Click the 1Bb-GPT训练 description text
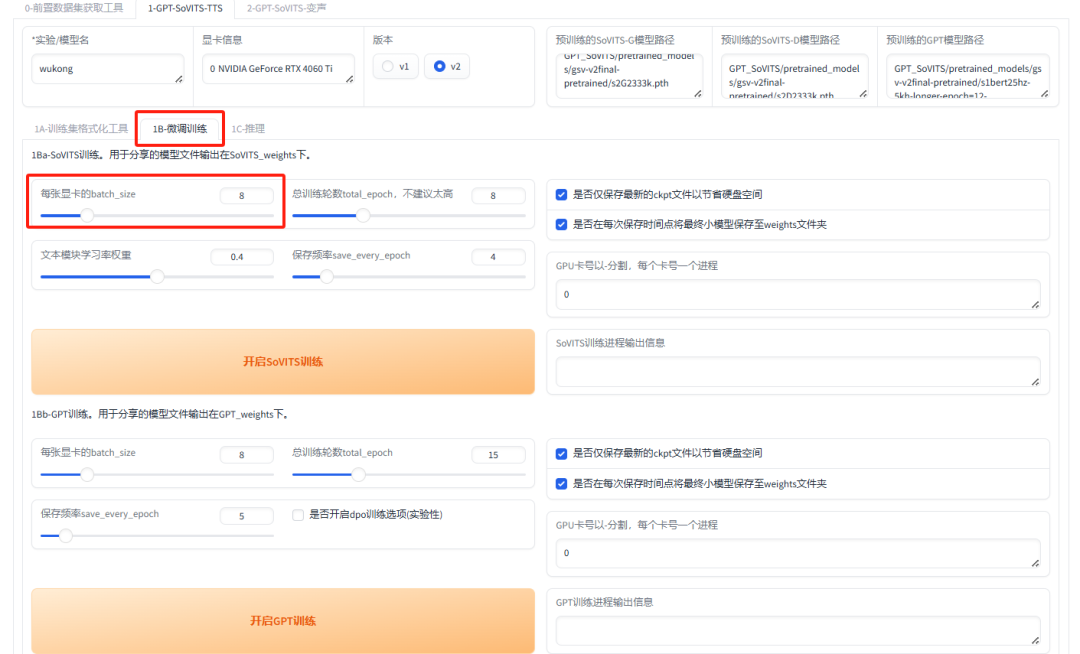Image resolution: width=1080 pixels, height=654 pixels. [160, 414]
